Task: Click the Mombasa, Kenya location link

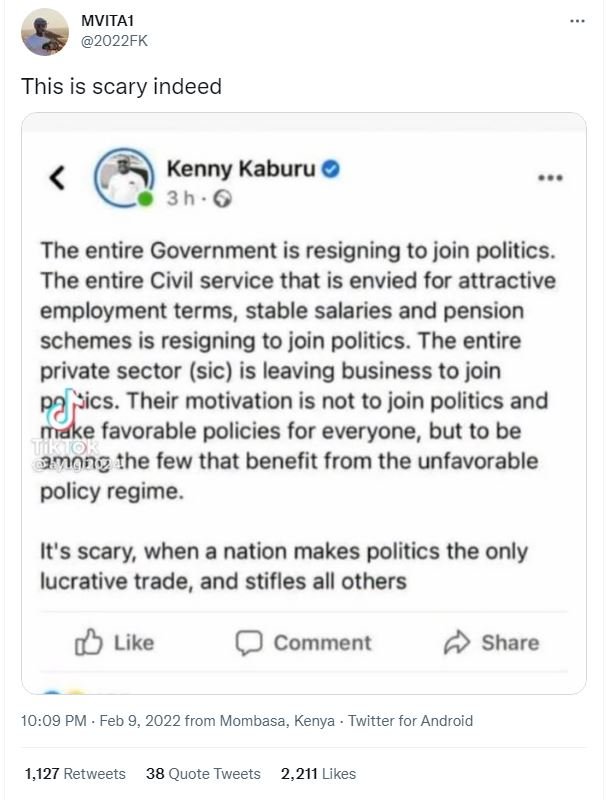Action: 275,718
